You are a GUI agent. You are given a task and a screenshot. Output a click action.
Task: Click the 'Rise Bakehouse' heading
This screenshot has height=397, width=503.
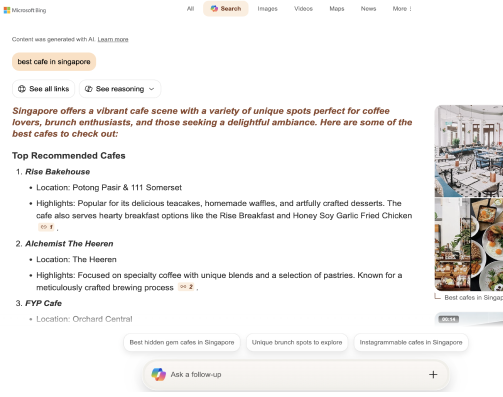point(58,172)
